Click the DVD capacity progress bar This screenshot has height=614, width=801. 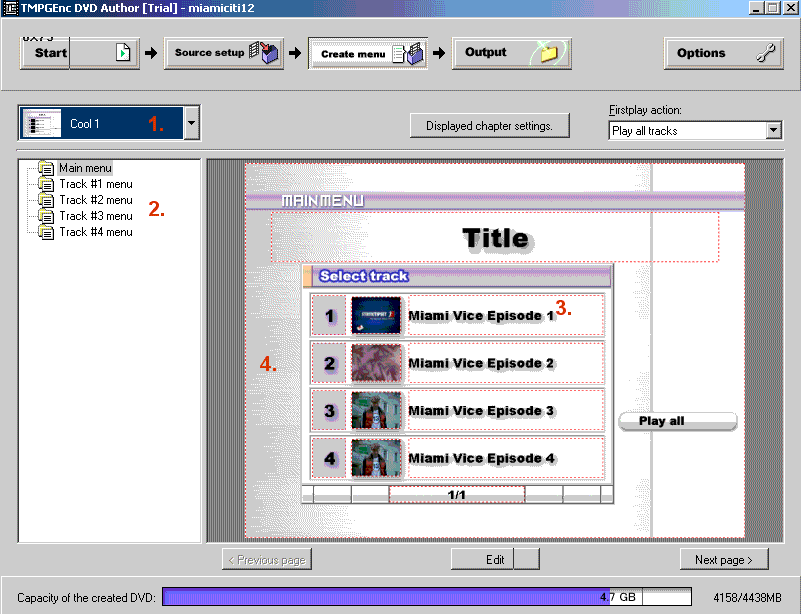tap(427, 597)
